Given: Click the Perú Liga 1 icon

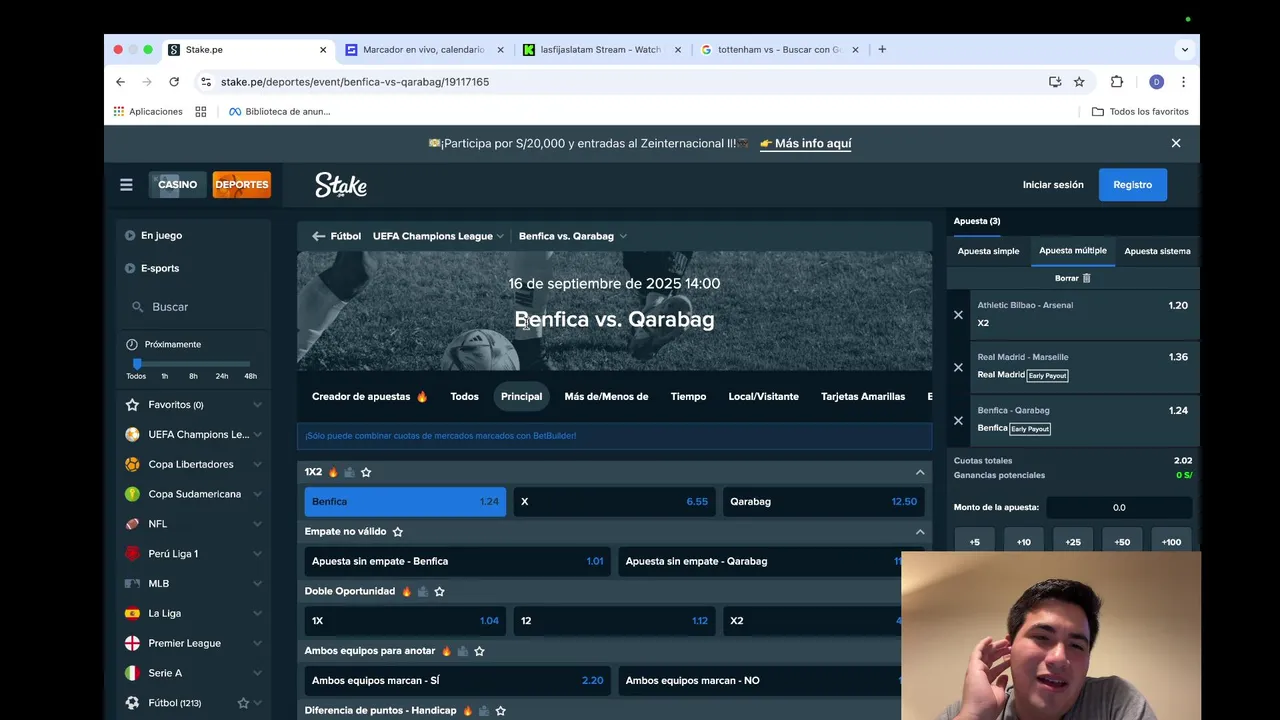Looking at the screenshot, I should 132,554.
